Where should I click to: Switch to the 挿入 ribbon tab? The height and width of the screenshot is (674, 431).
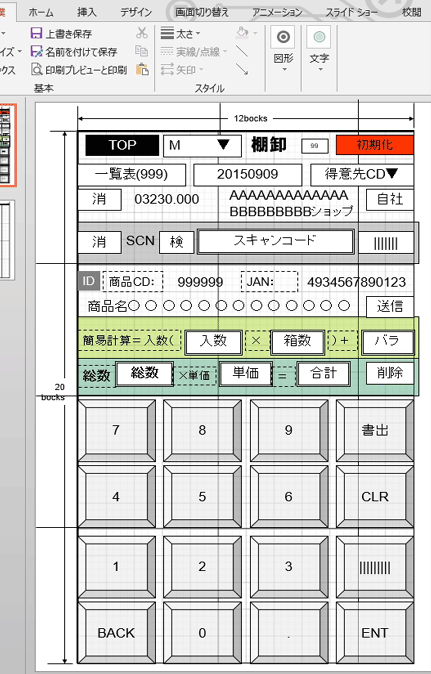click(x=87, y=12)
